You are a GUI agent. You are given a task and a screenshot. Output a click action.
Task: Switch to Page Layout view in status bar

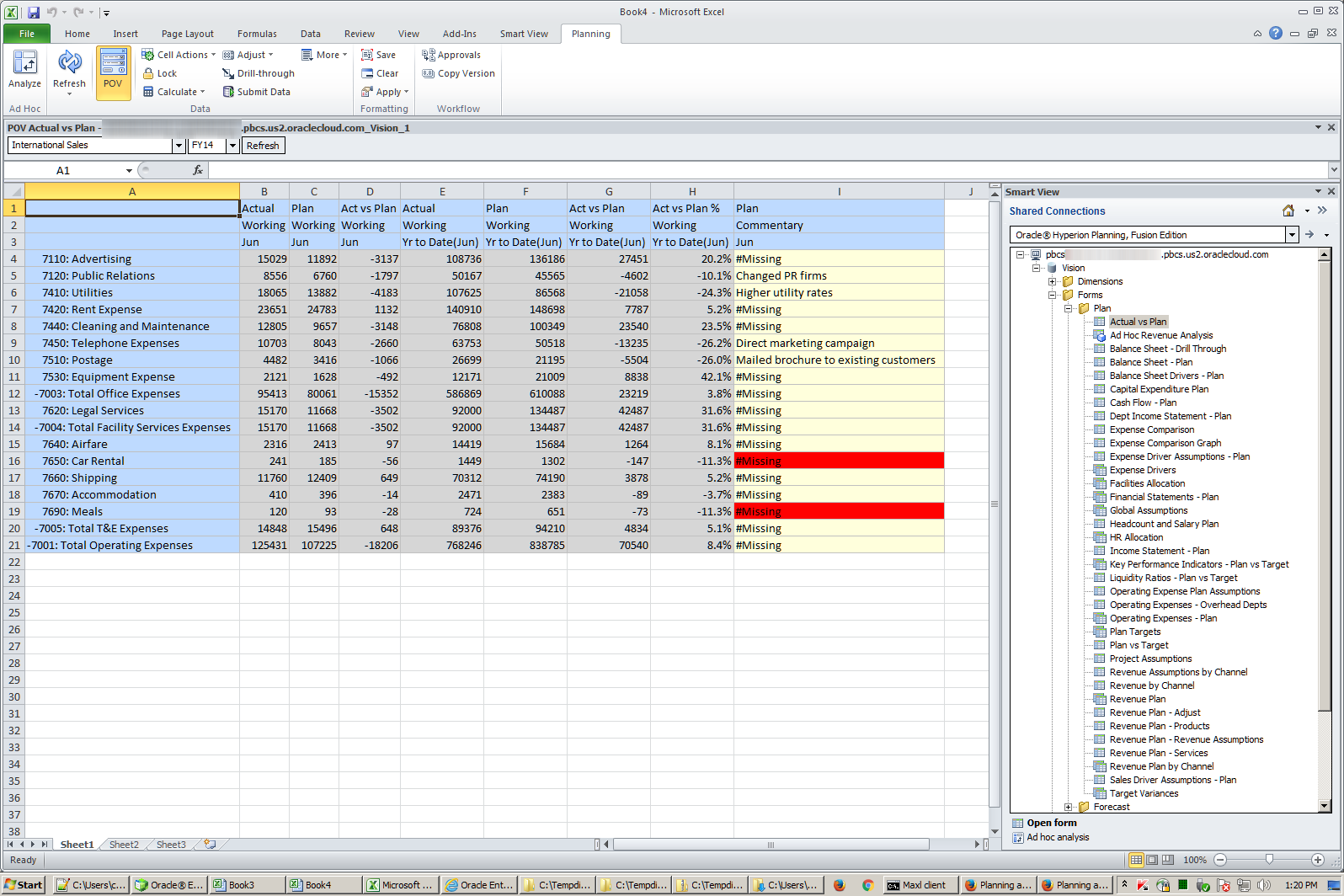pos(1151,860)
